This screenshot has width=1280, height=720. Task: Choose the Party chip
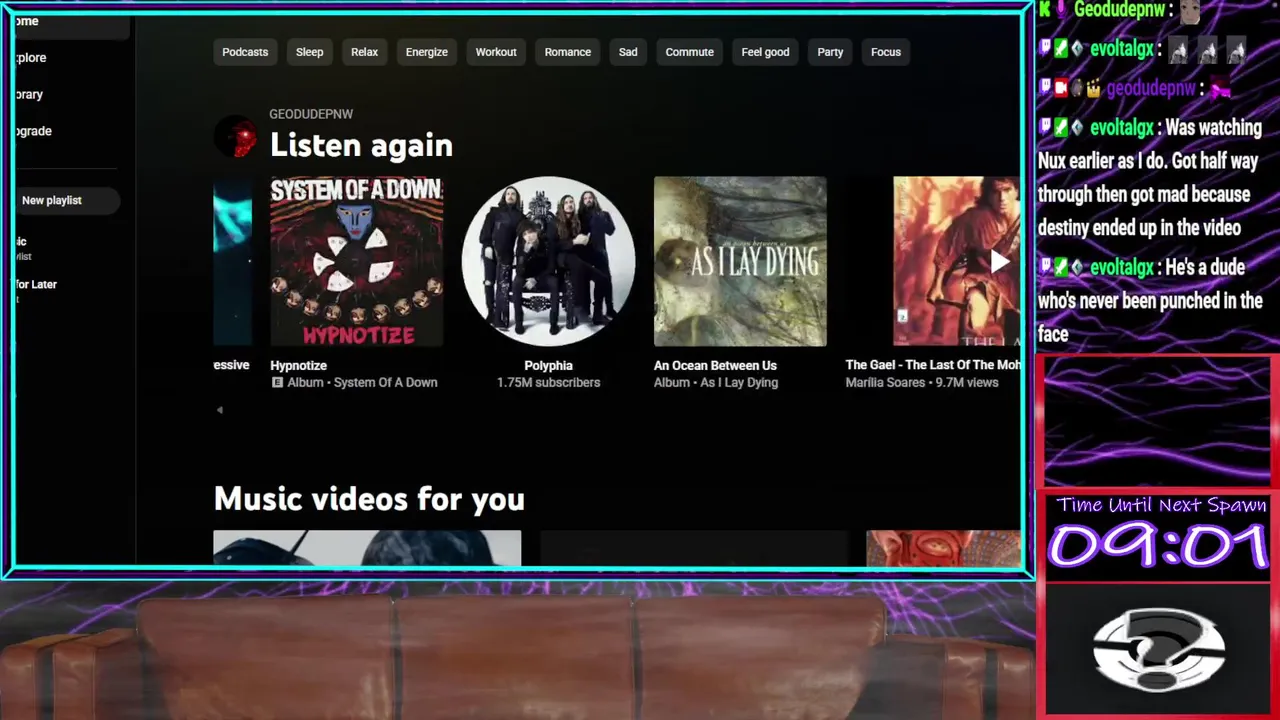(x=830, y=52)
